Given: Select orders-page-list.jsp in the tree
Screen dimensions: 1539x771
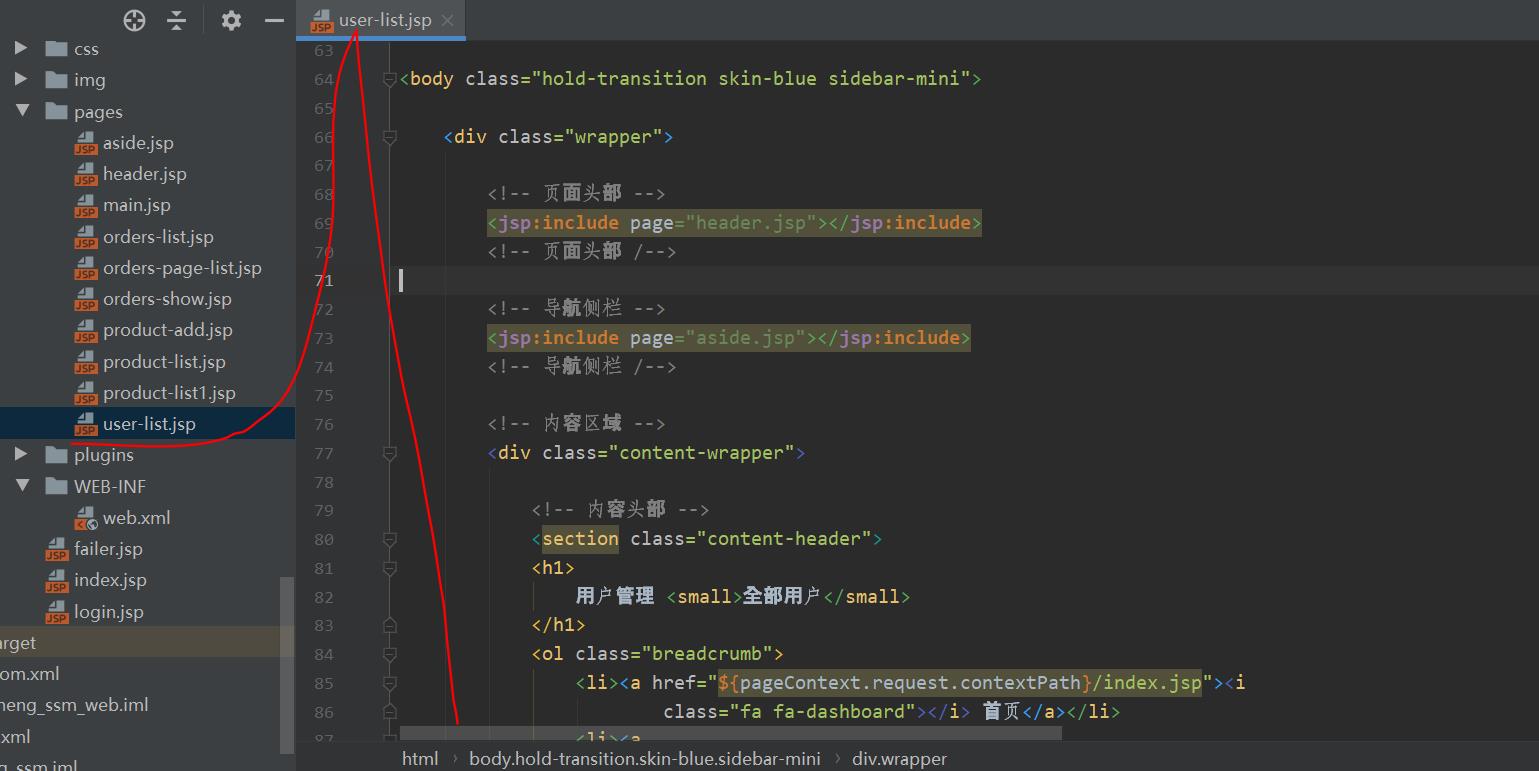Looking at the screenshot, I should pyautogui.click(x=182, y=268).
